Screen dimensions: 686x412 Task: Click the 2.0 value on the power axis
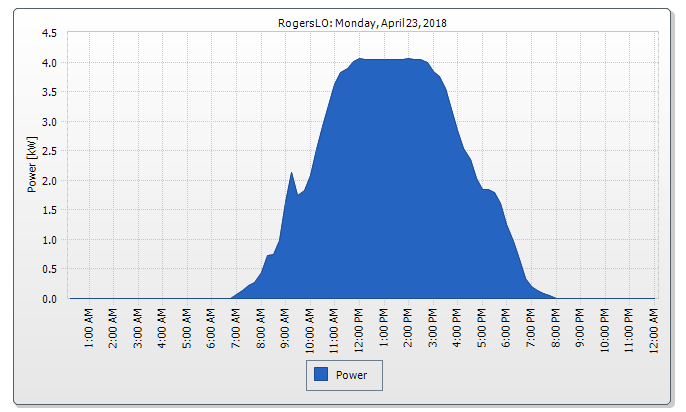(x=48, y=181)
